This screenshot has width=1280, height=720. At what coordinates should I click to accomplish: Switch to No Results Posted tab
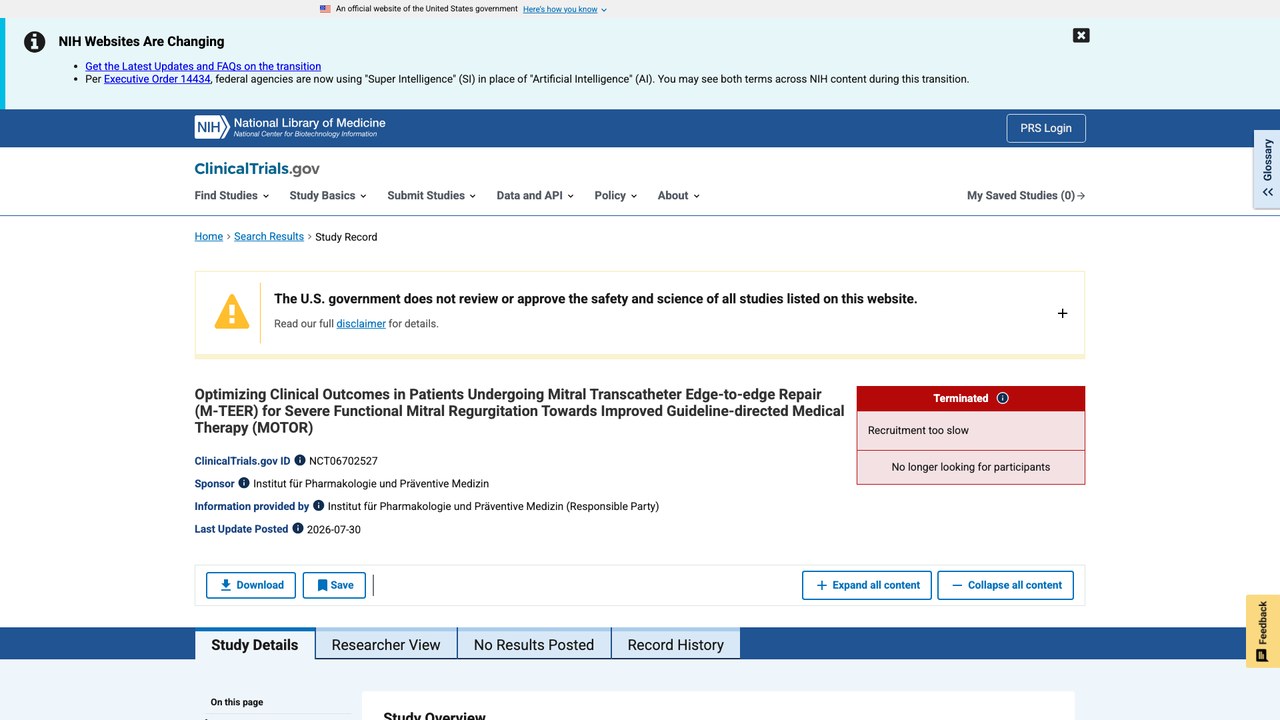(534, 644)
